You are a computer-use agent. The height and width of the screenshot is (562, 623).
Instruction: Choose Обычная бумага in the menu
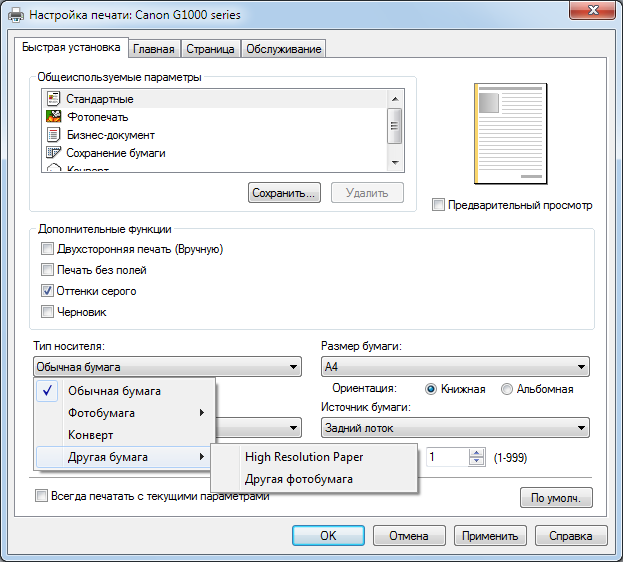click(125, 391)
